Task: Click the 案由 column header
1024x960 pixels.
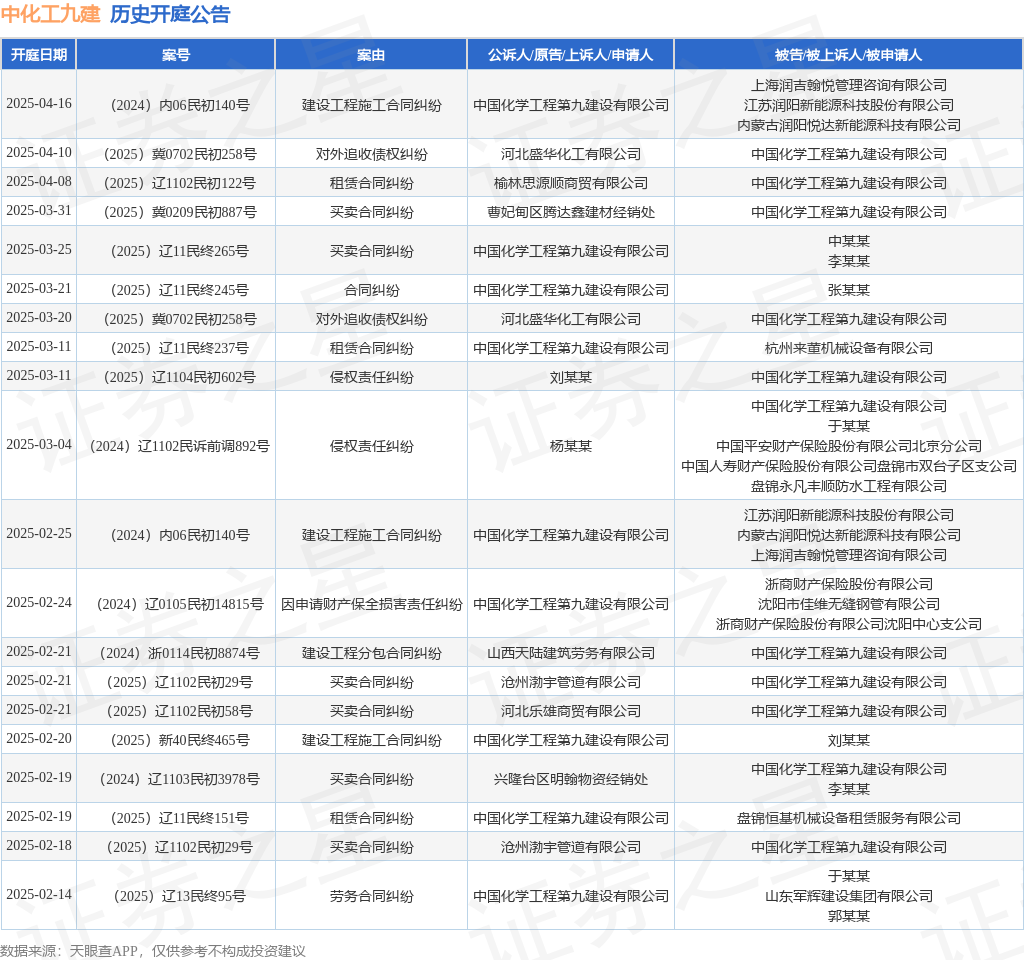Action: point(371,55)
